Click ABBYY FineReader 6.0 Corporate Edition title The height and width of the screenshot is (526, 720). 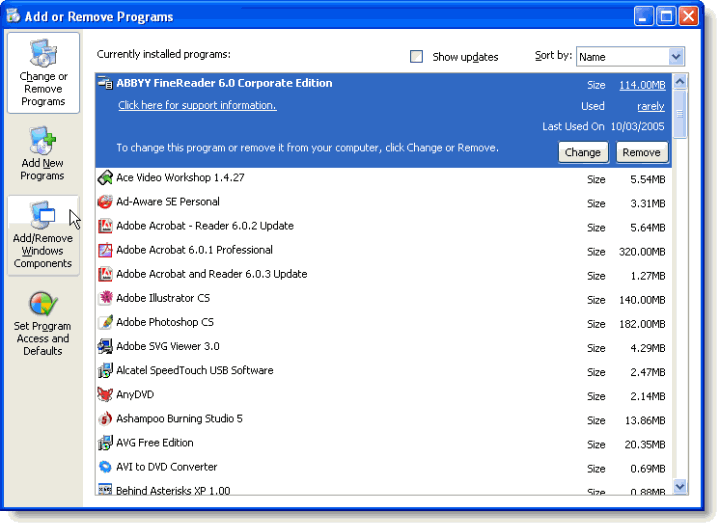224,83
